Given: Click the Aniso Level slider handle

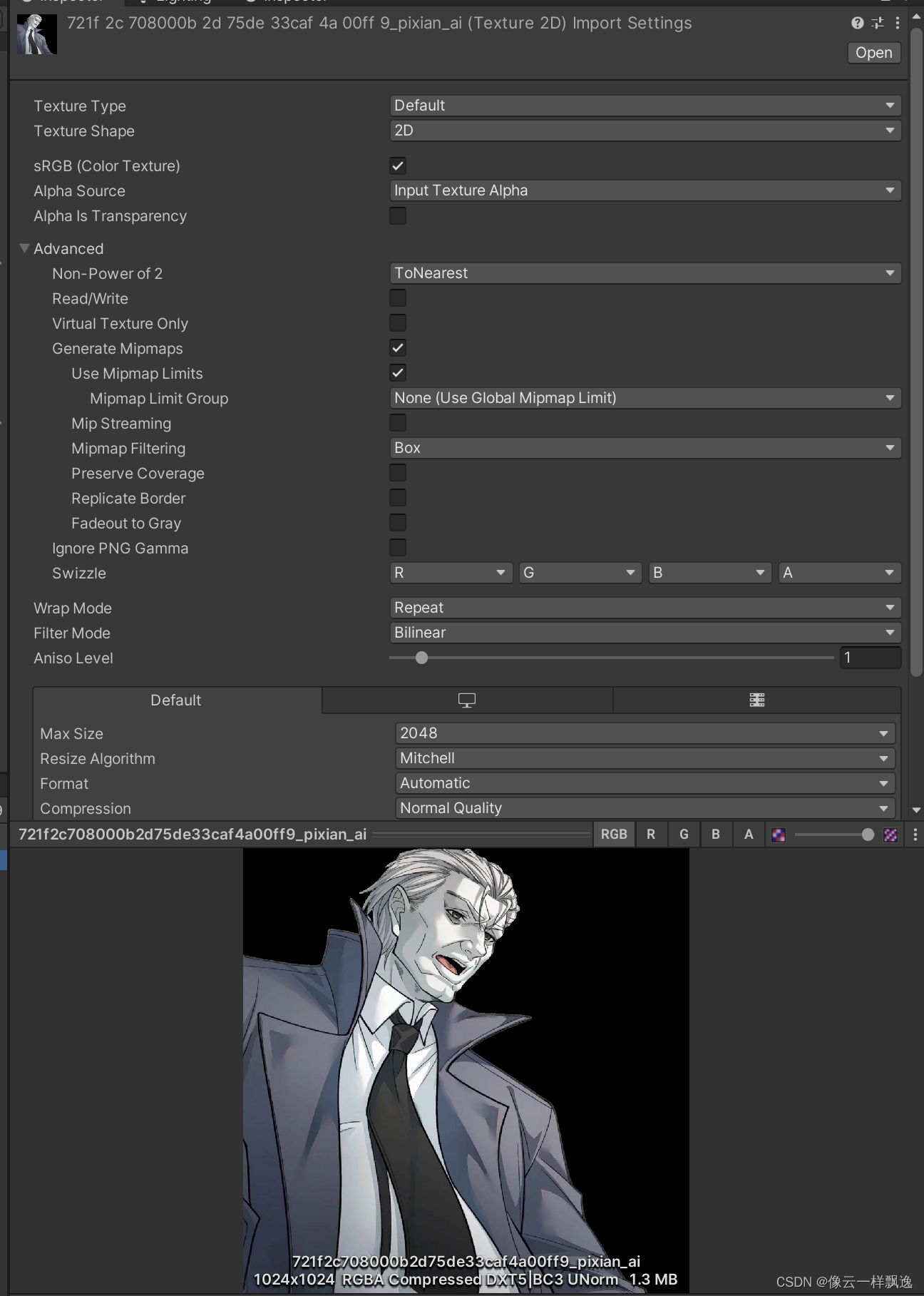Looking at the screenshot, I should 421,658.
